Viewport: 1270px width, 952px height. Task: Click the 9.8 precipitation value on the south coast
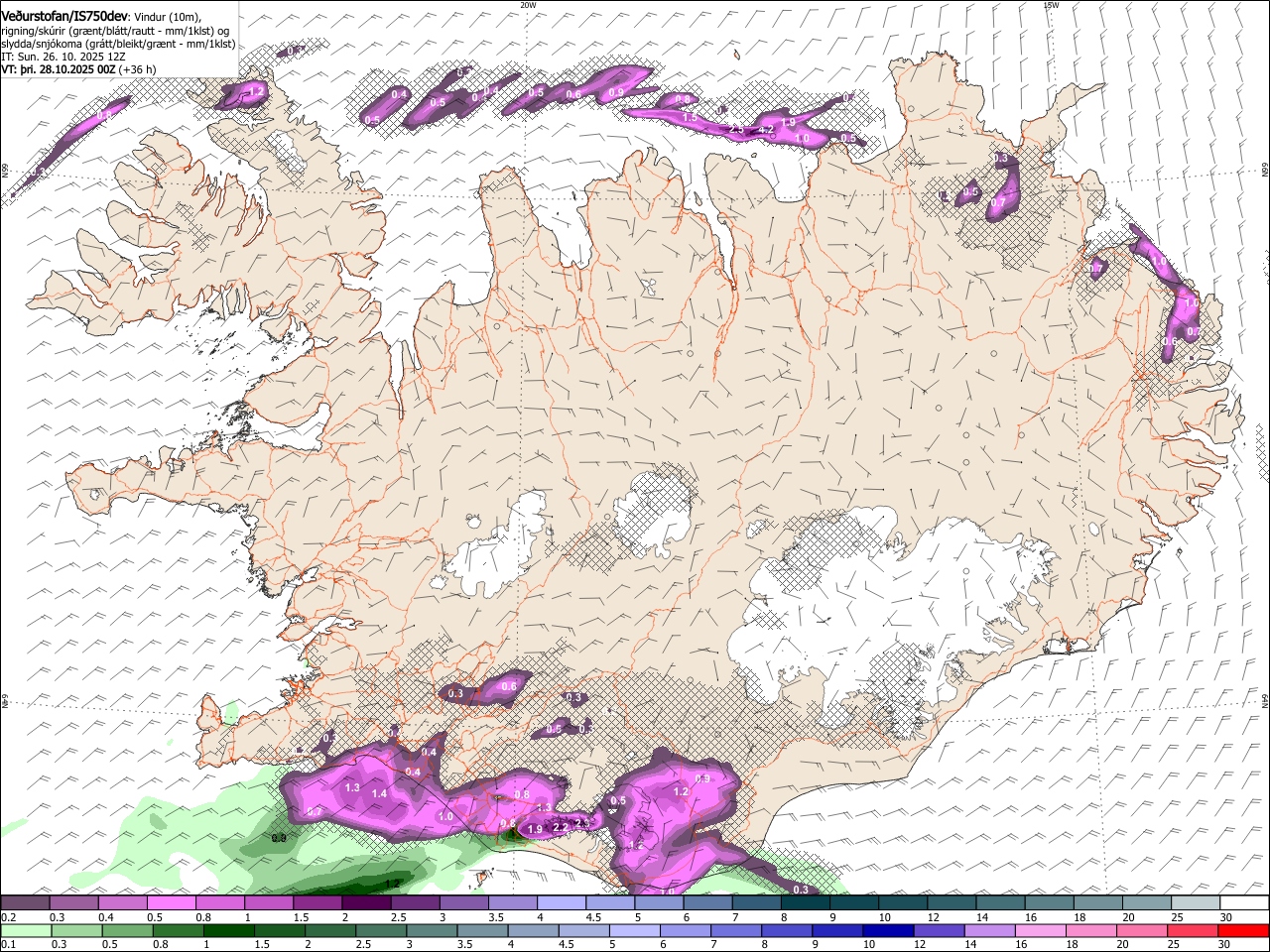(507, 823)
